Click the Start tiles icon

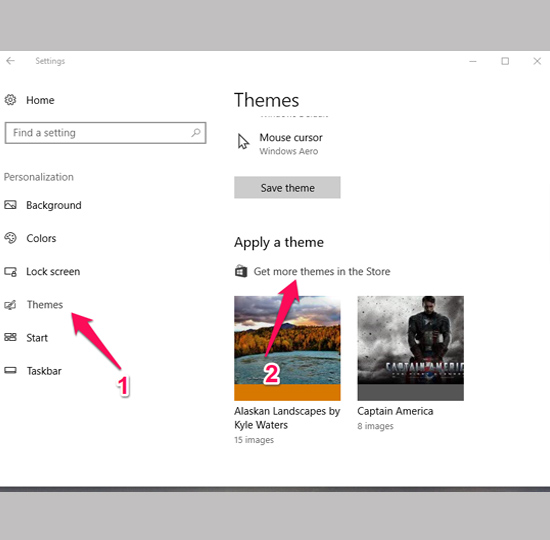[10, 338]
